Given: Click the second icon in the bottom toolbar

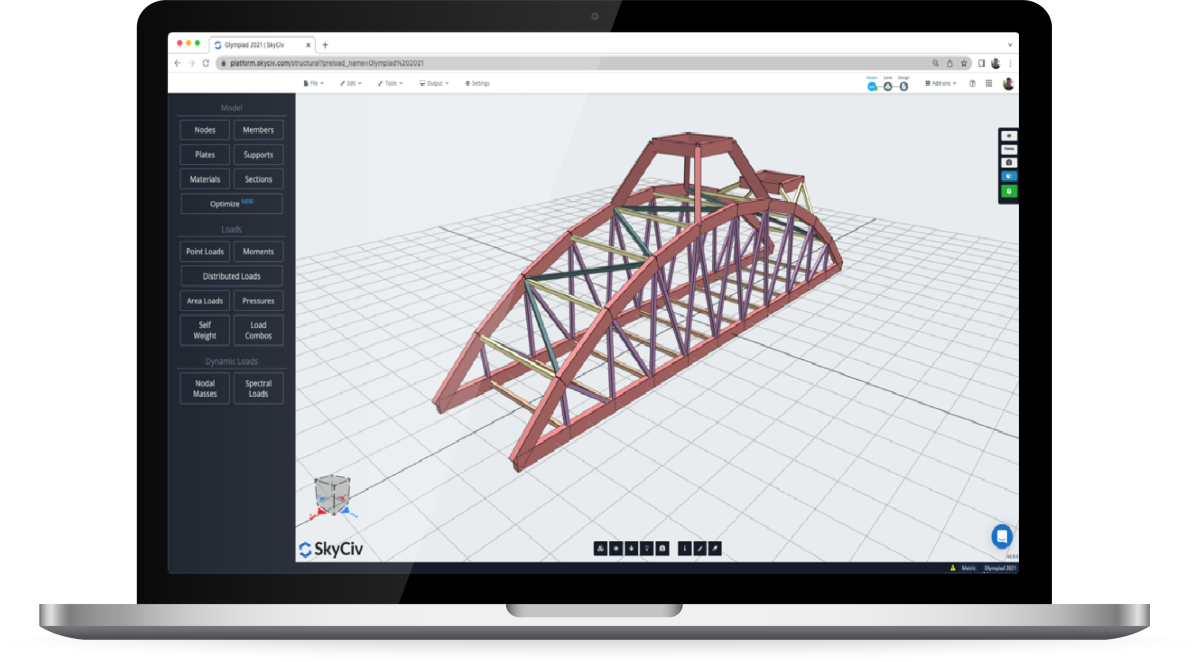Looking at the screenshot, I should (616, 548).
